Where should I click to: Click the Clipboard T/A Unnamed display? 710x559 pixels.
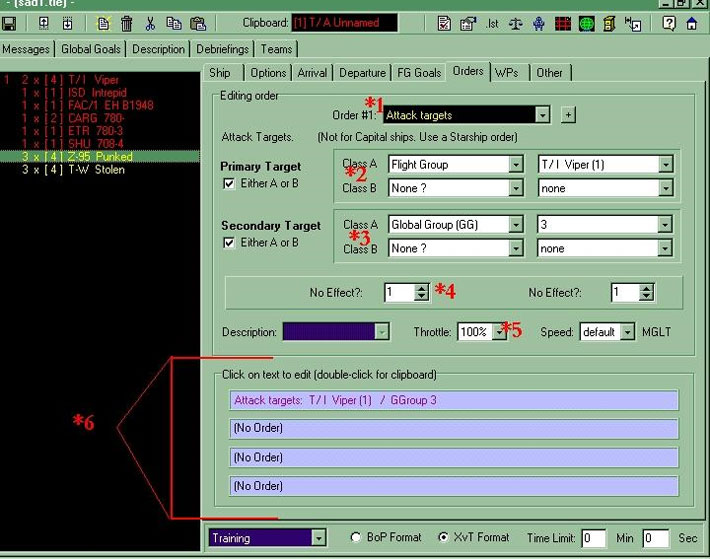click(345, 23)
